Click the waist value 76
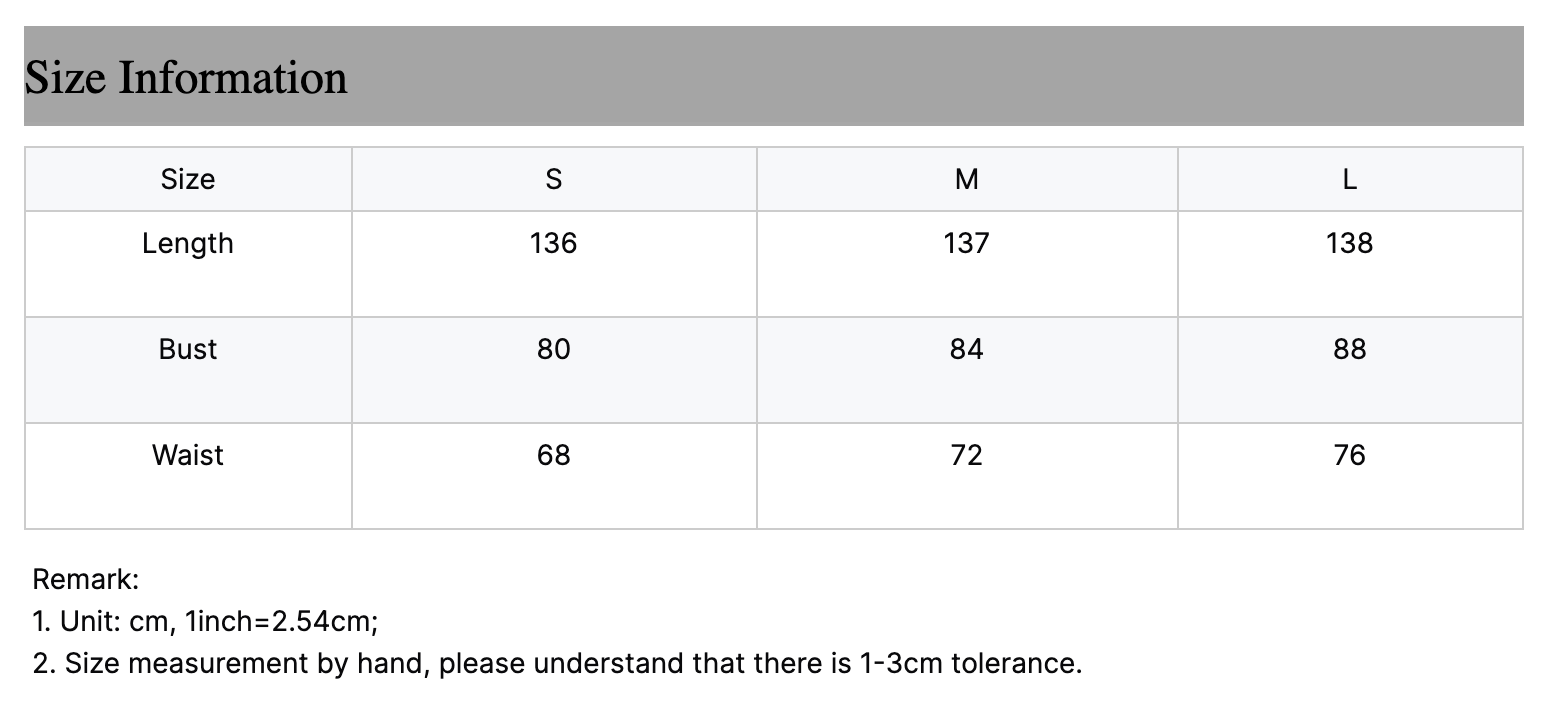Screen dimensions: 1556x704 [1350, 455]
